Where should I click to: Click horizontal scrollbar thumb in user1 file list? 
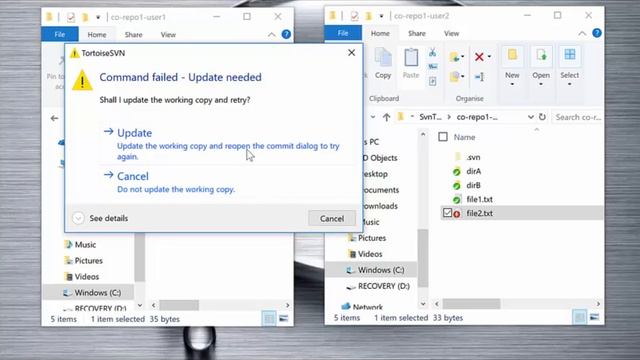click(179, 305)
